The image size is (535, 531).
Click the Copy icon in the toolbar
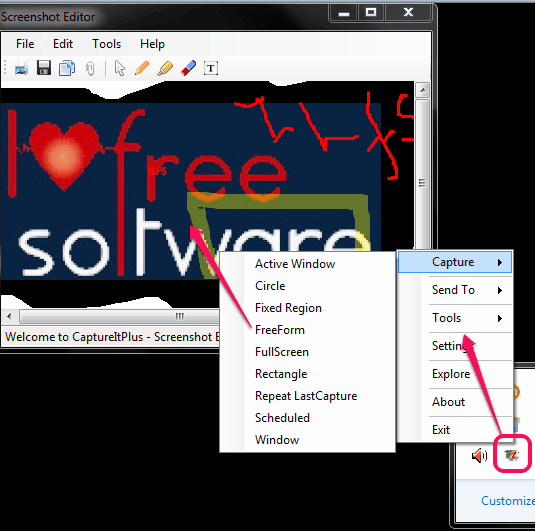click(67, 68)
